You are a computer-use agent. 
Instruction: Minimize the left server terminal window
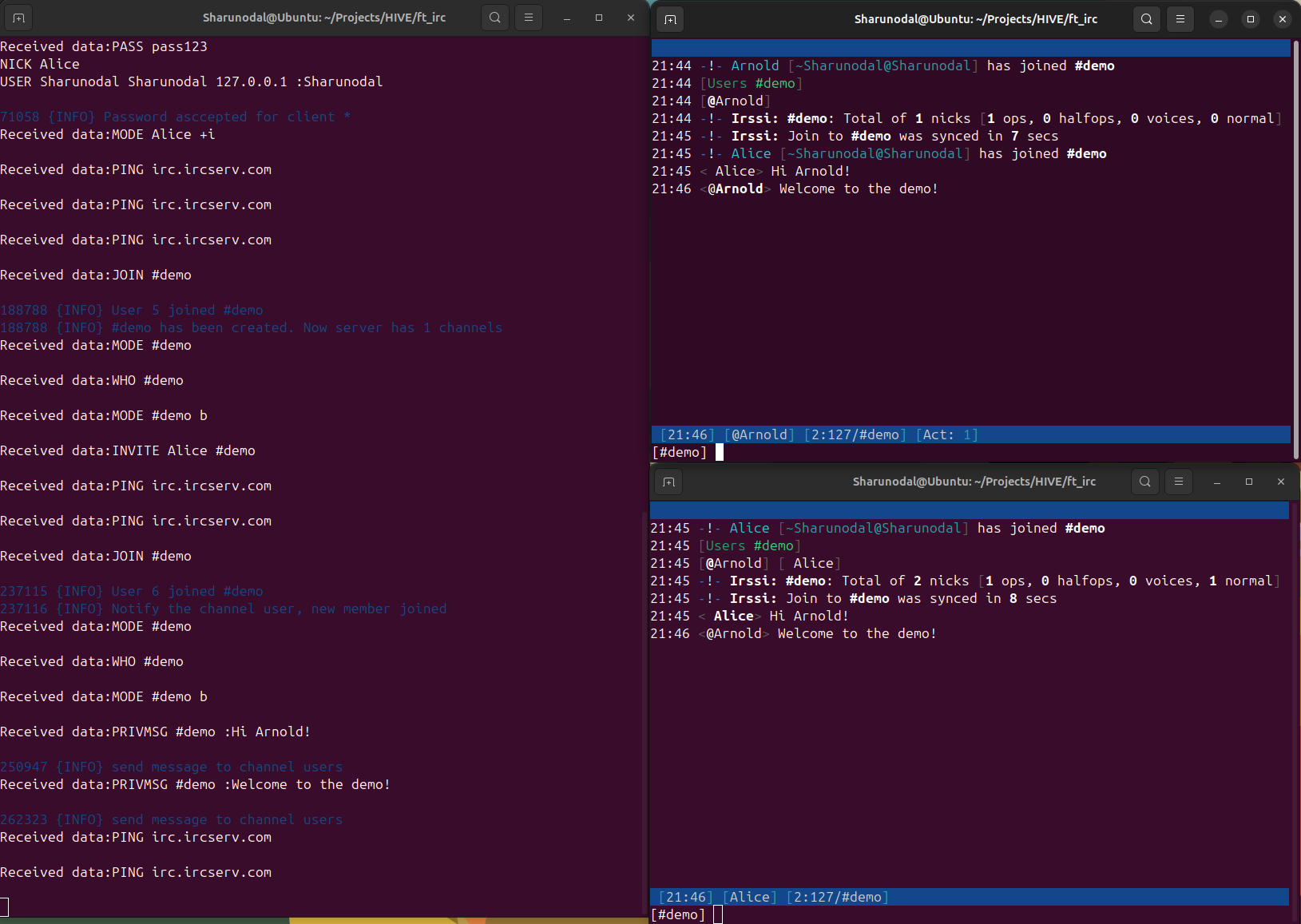coord(567,18)
